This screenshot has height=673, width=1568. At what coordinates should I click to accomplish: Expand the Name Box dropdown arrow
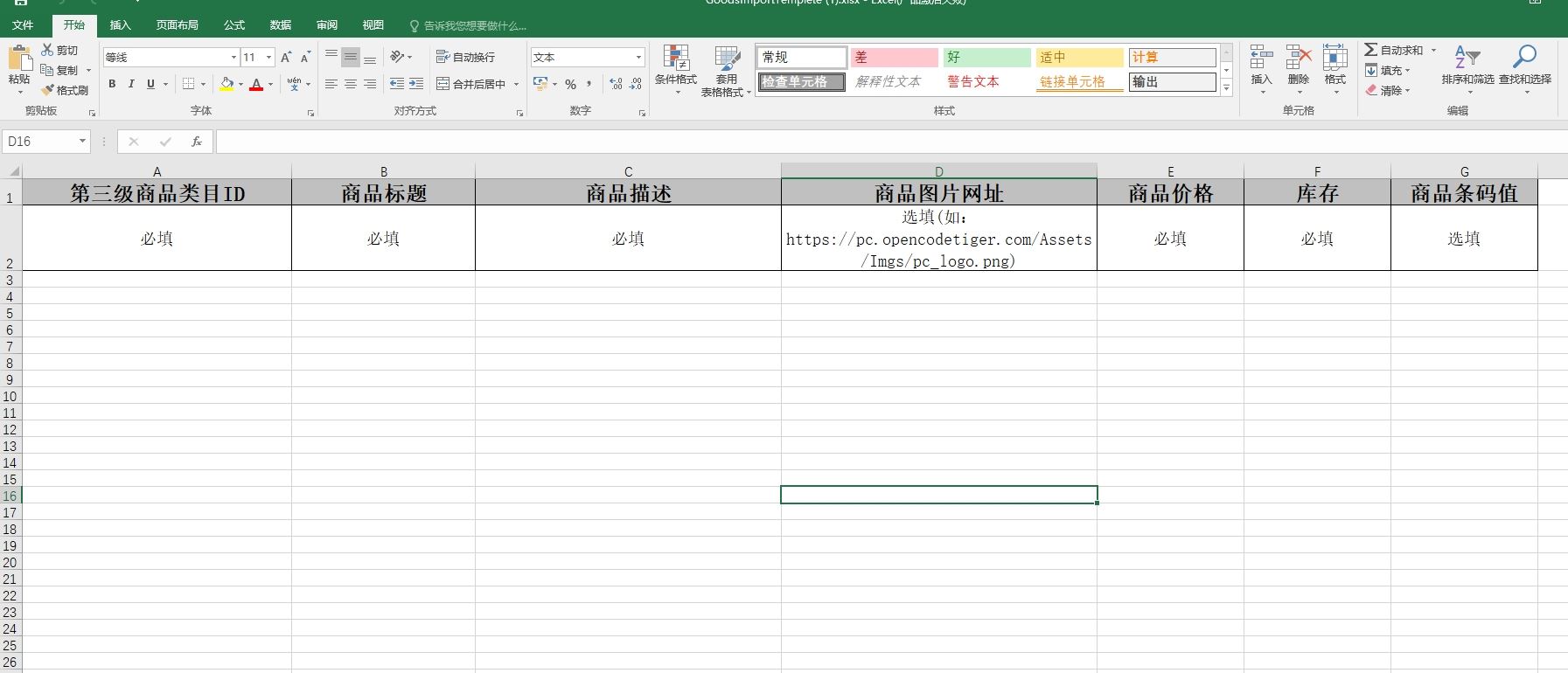pos(82,141)
